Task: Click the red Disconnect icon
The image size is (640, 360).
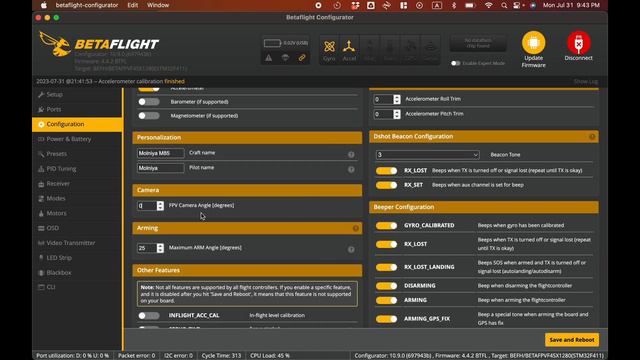Action: [x=578, y=42]
